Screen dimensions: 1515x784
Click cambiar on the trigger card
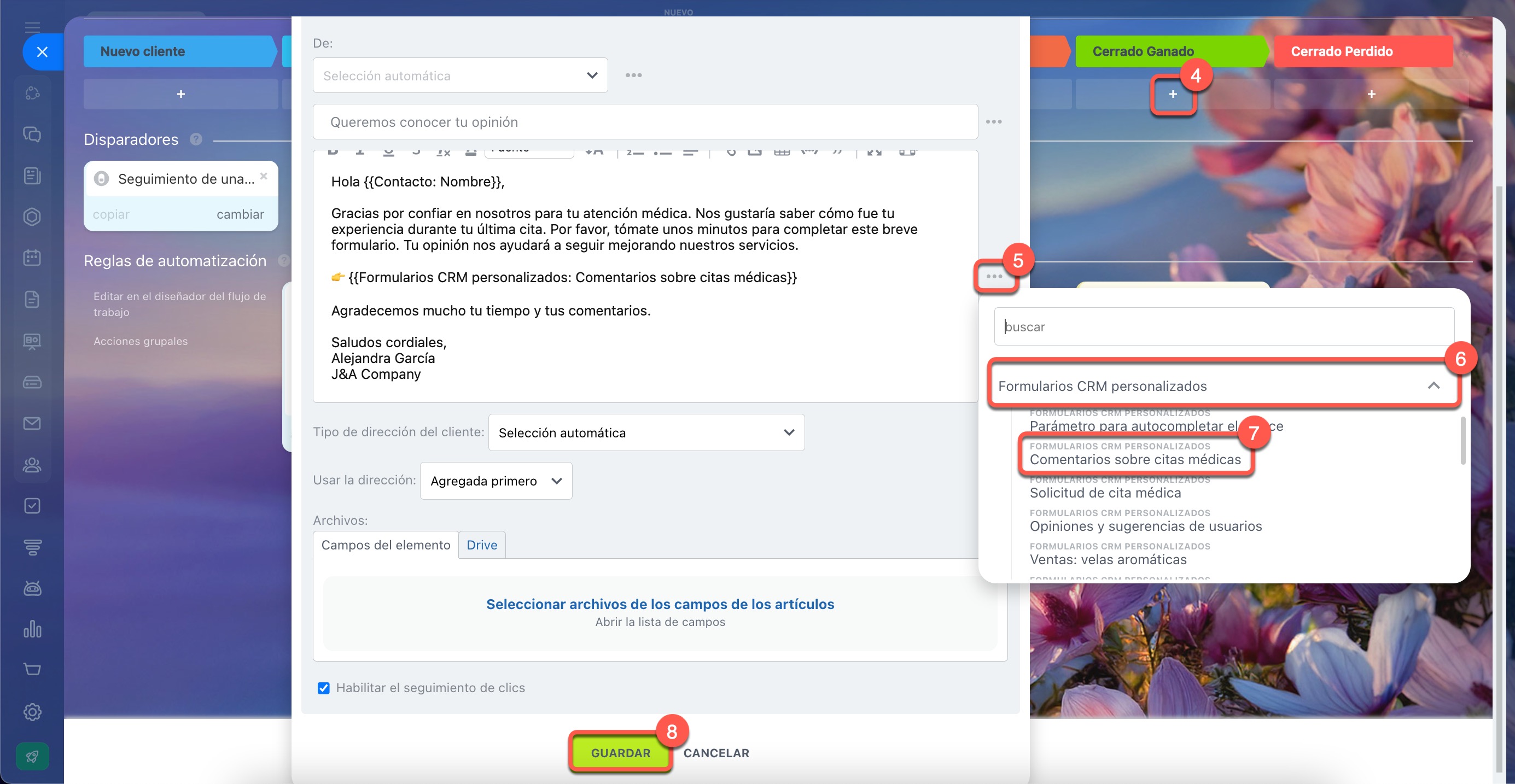240,214
